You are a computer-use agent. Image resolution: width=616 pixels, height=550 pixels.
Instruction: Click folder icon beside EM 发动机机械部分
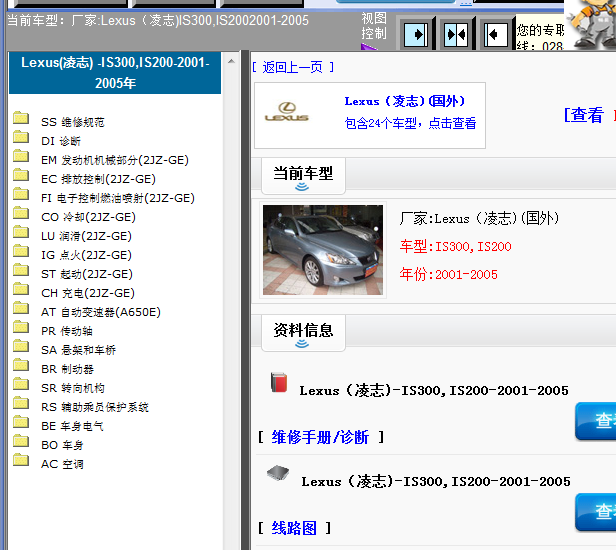(x=21, y=156)
